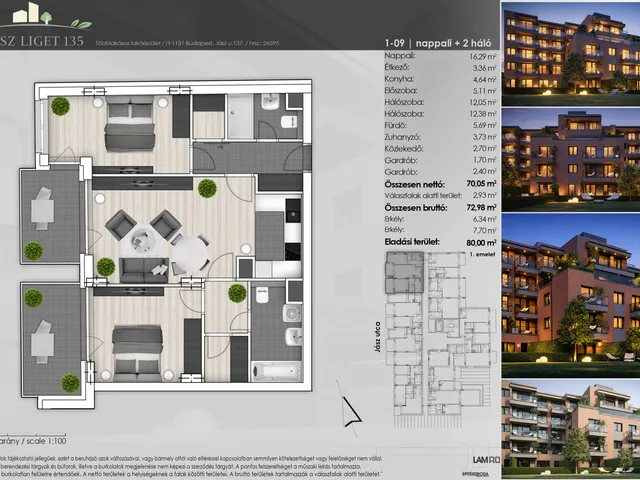Click the upper balcony table with chairs
This screenshot has height=480, width=640.
[x=40, y=209]
